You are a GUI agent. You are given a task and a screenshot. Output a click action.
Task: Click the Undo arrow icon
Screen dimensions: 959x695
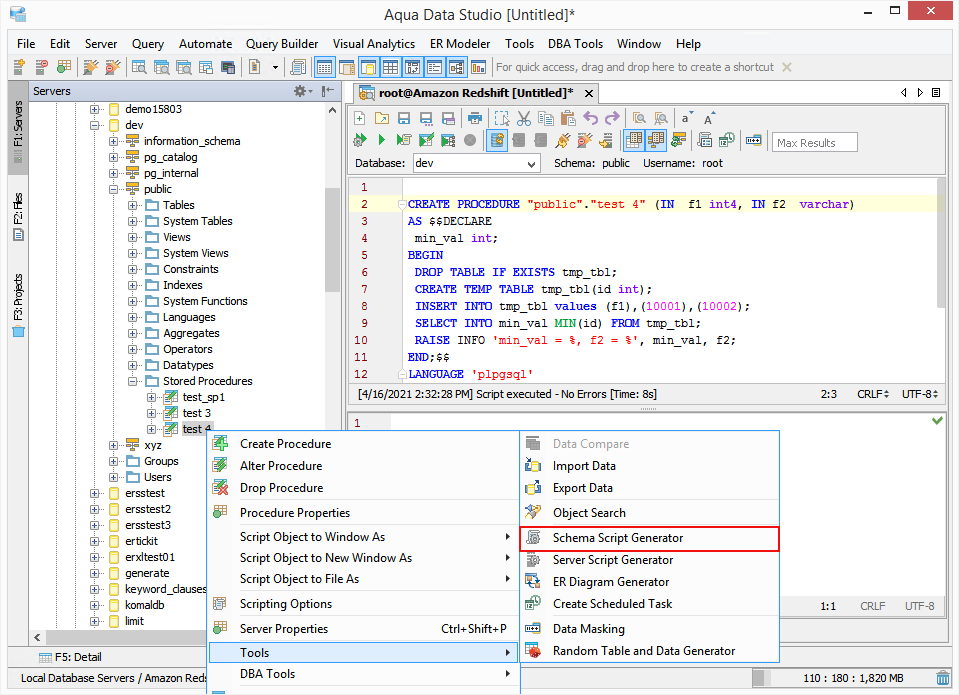(590, 118)
